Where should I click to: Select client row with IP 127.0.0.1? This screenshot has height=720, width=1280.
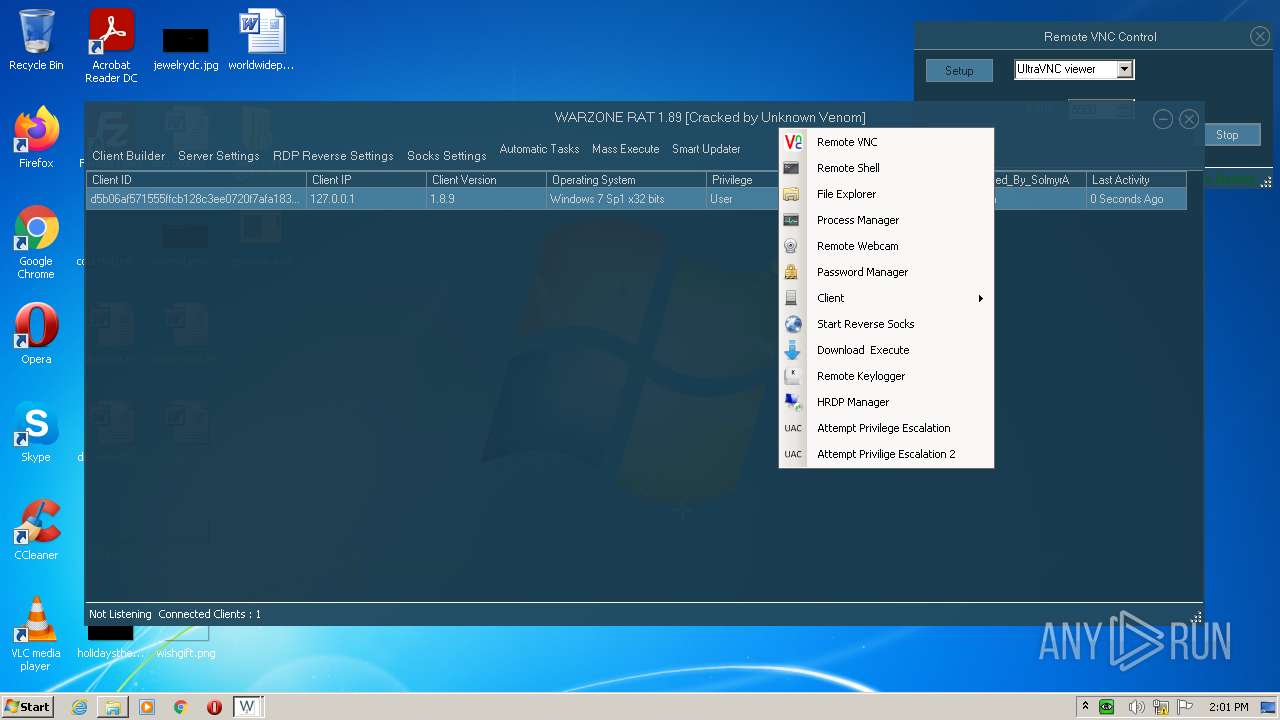[636, 199]
